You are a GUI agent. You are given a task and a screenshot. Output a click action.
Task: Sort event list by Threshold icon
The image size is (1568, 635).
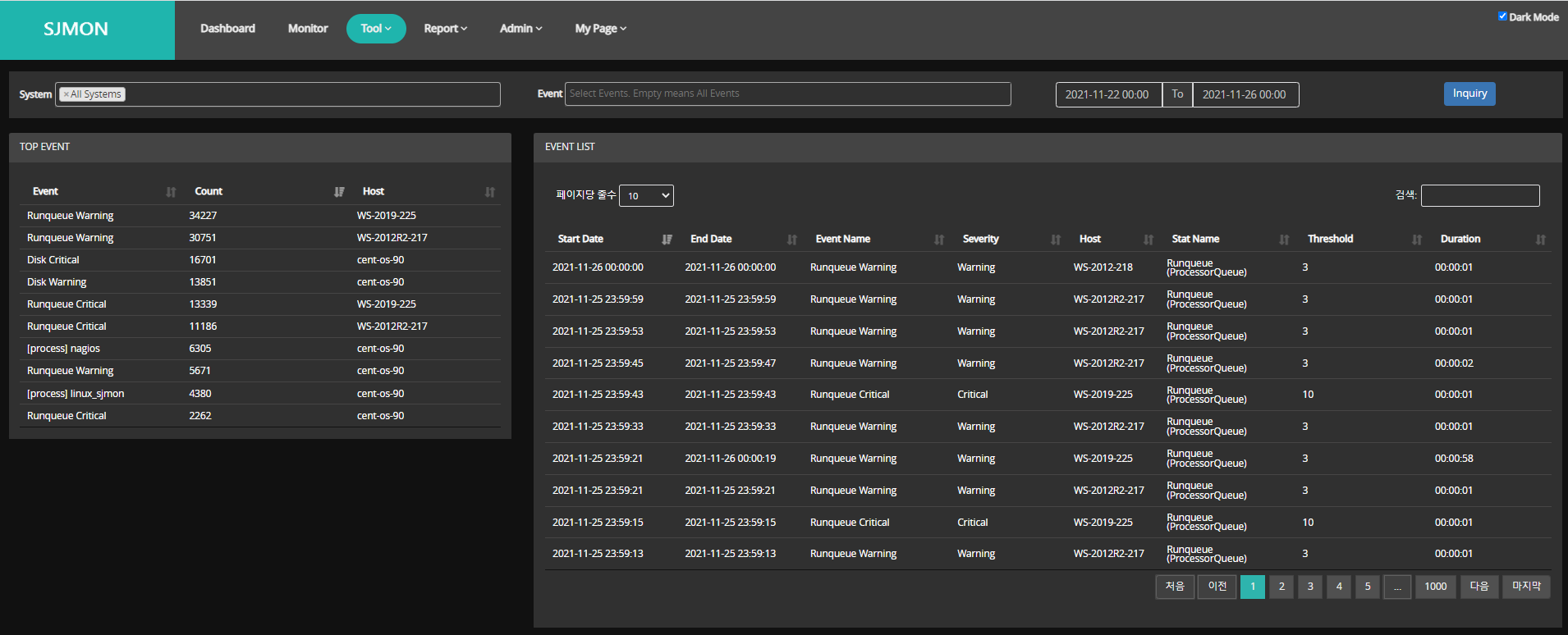point(1416,240)
